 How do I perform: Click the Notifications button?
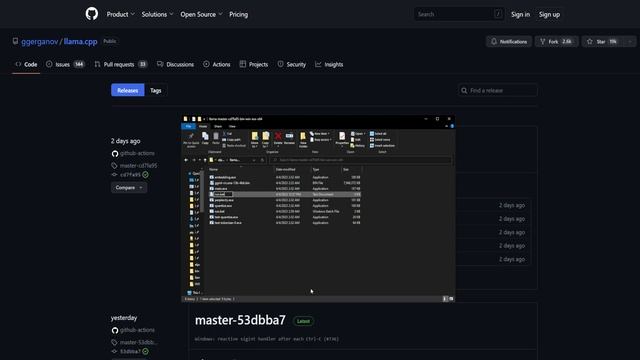click(x=509, y=42)
